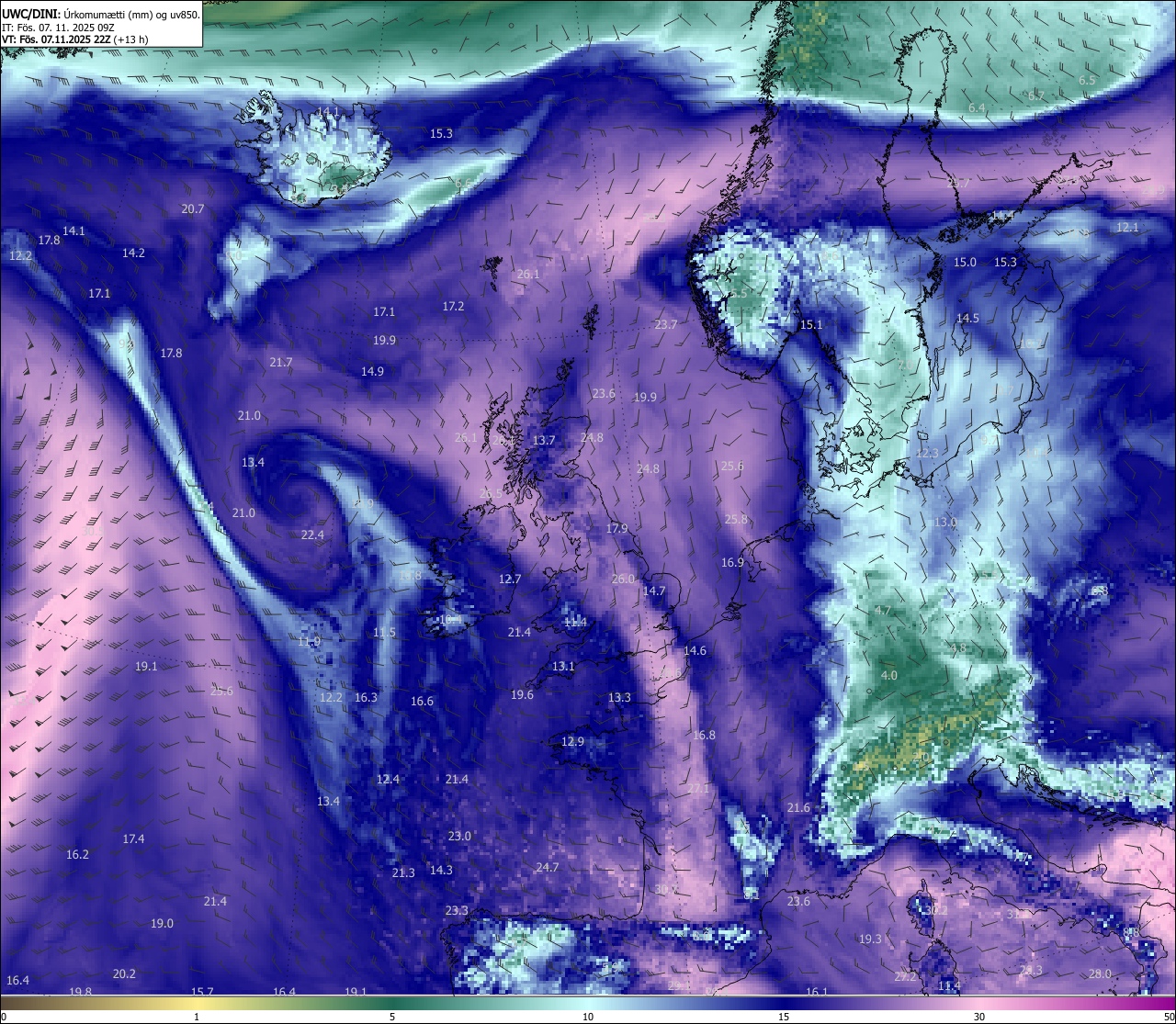Viewport: 1176px width, 1024px height.
Task: Click the 12.4 map value
Action: pos(388,780)
